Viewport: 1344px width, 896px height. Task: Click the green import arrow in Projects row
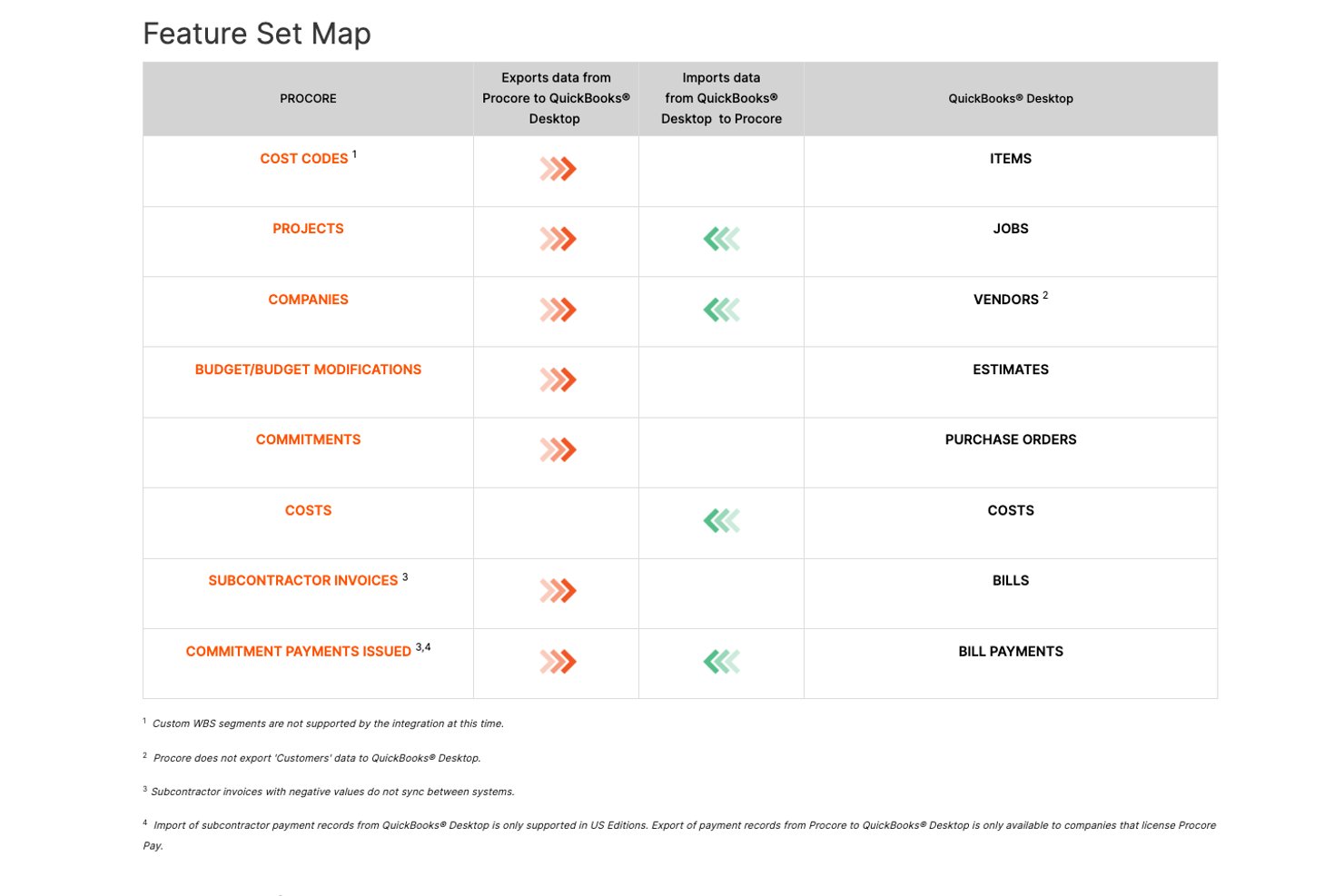click(722, 239)
